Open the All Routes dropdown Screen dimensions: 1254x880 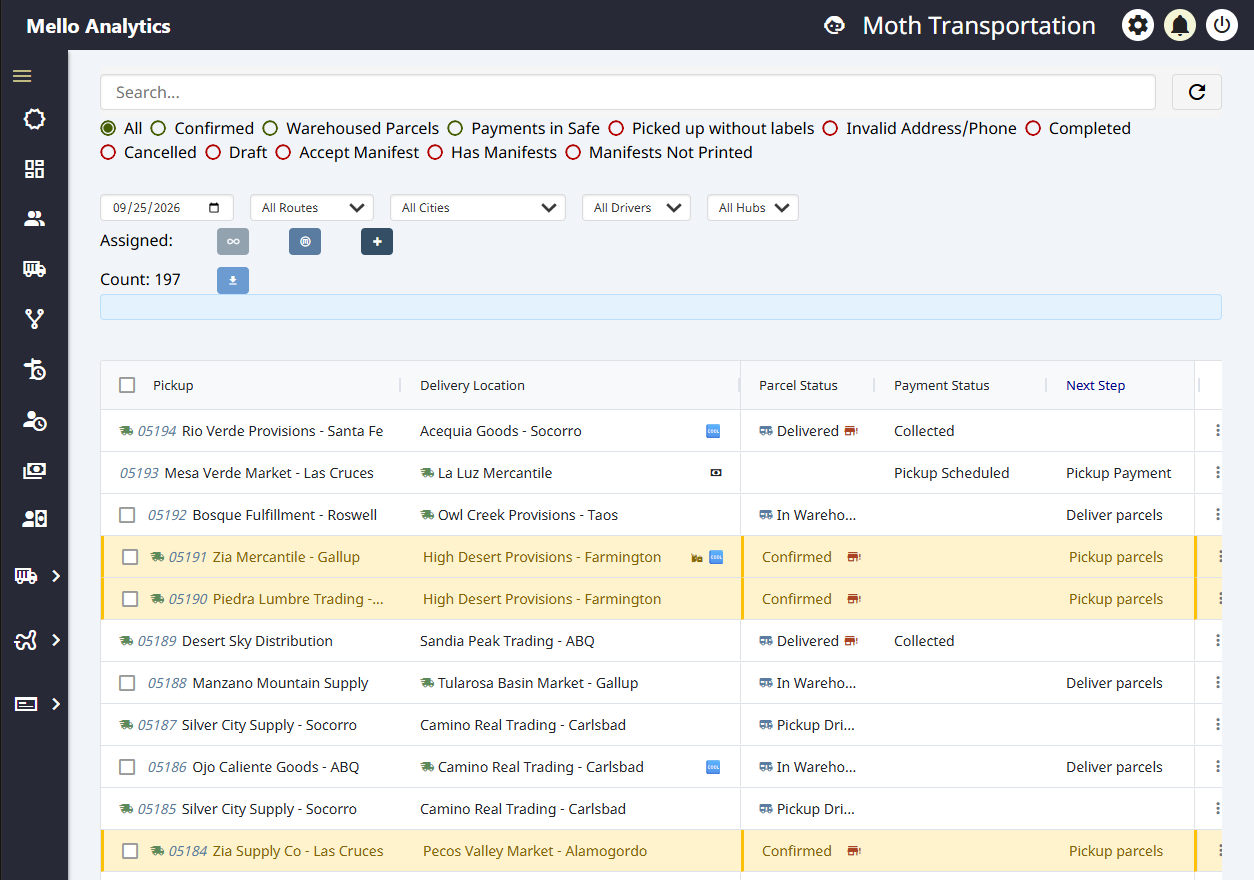312,208
